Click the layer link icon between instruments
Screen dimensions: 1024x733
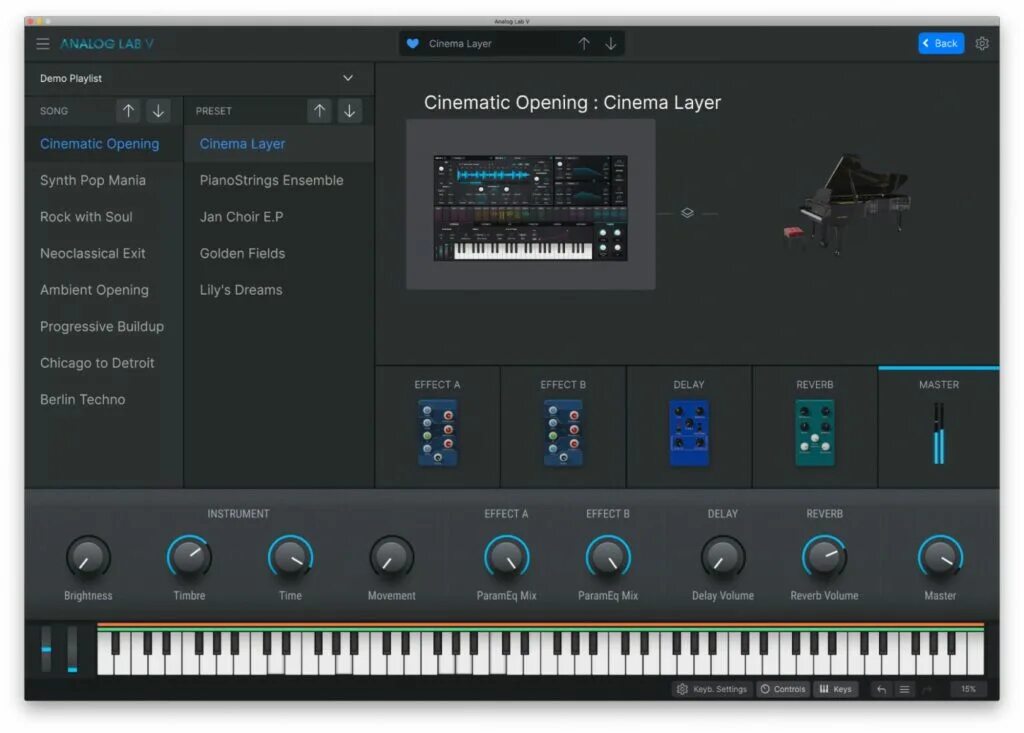(x=687, y=213)
